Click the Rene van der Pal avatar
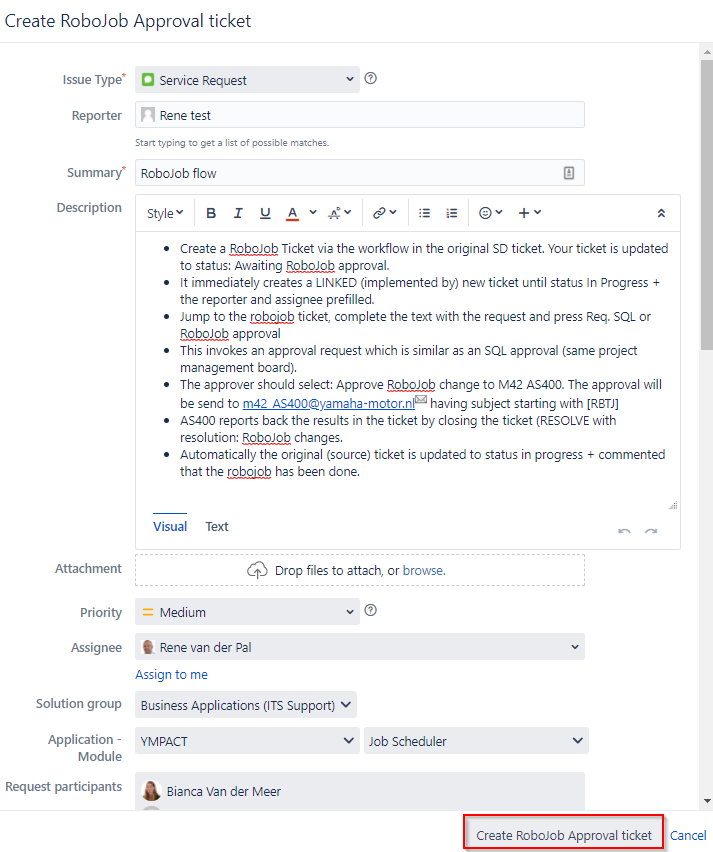 [147, 647]
